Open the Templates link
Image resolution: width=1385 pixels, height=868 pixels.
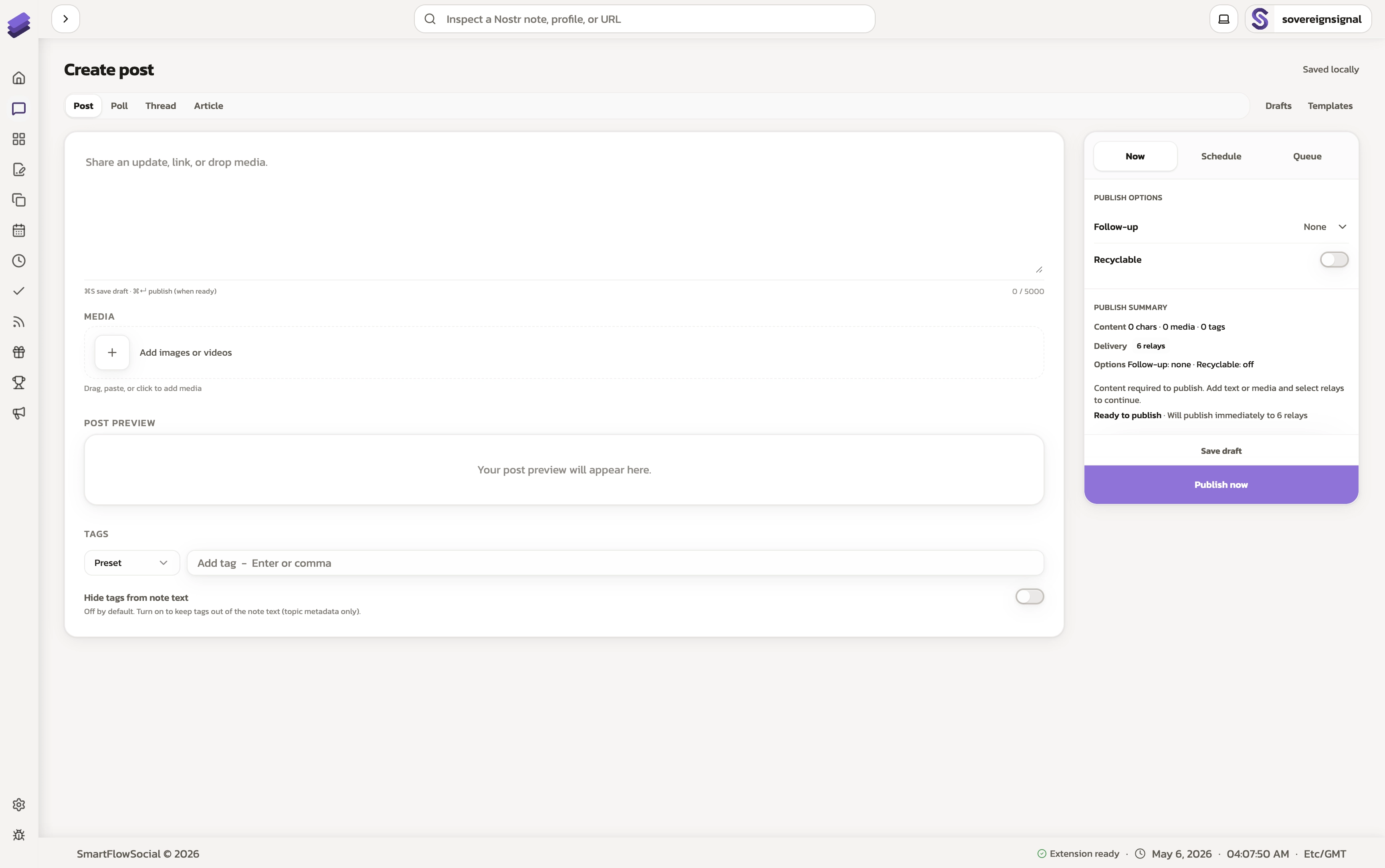click(x=1330, y=106)
